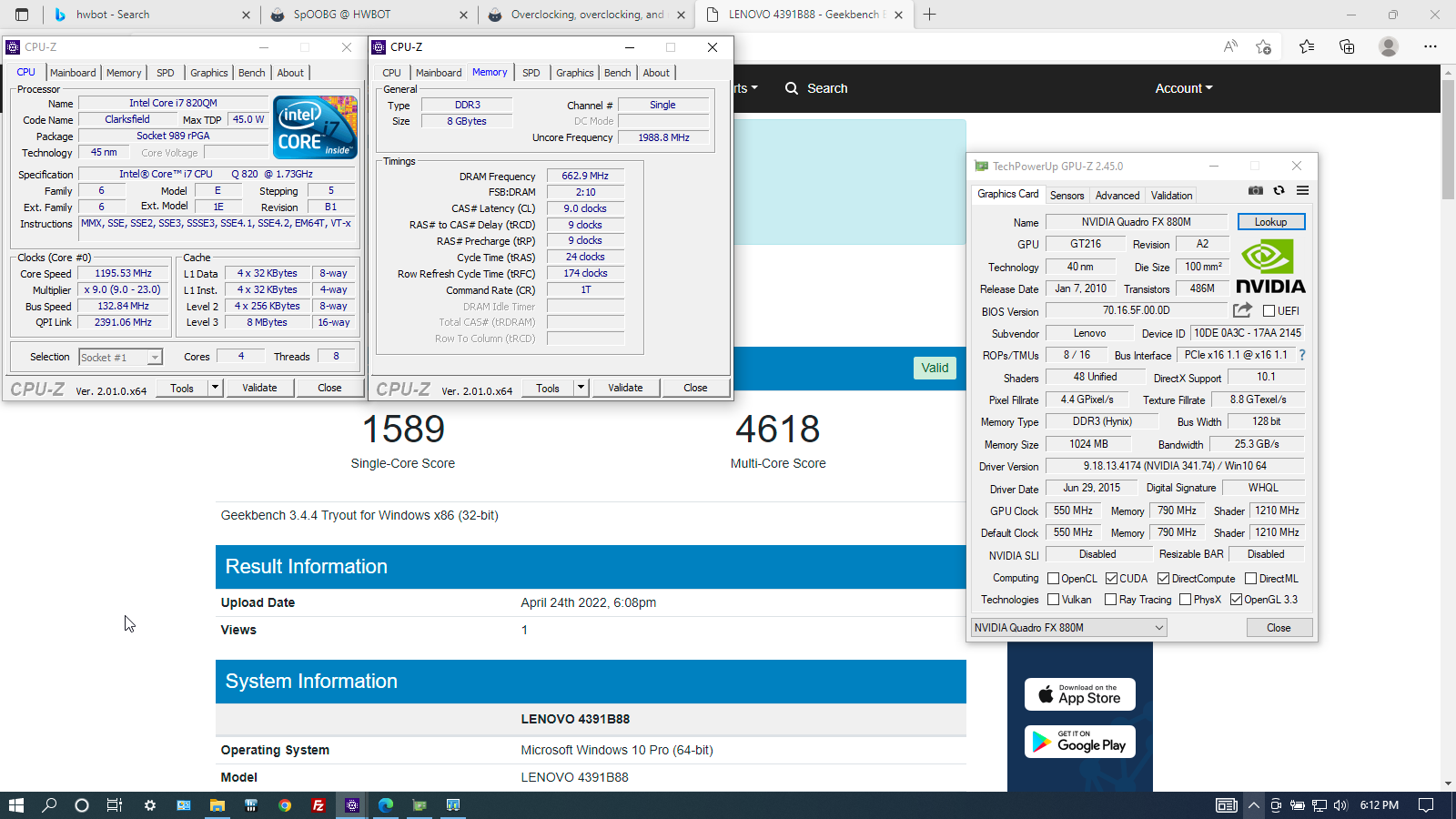Open the Mainboard tab in the CPU-Z CPU window
The width and height of the screenshot is (1456, 819).
[73, 73]
